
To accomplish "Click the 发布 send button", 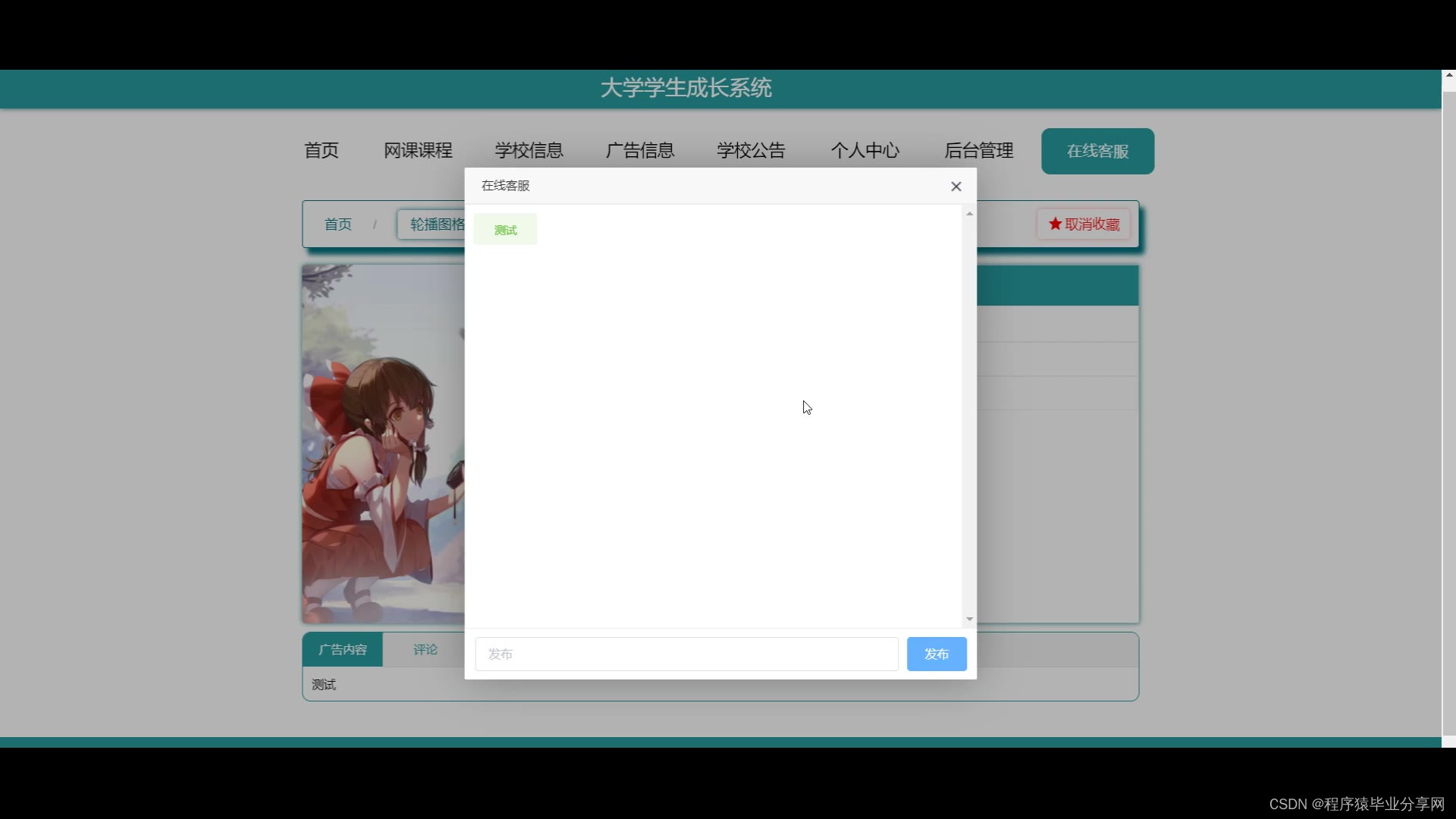I will [936, 654].
